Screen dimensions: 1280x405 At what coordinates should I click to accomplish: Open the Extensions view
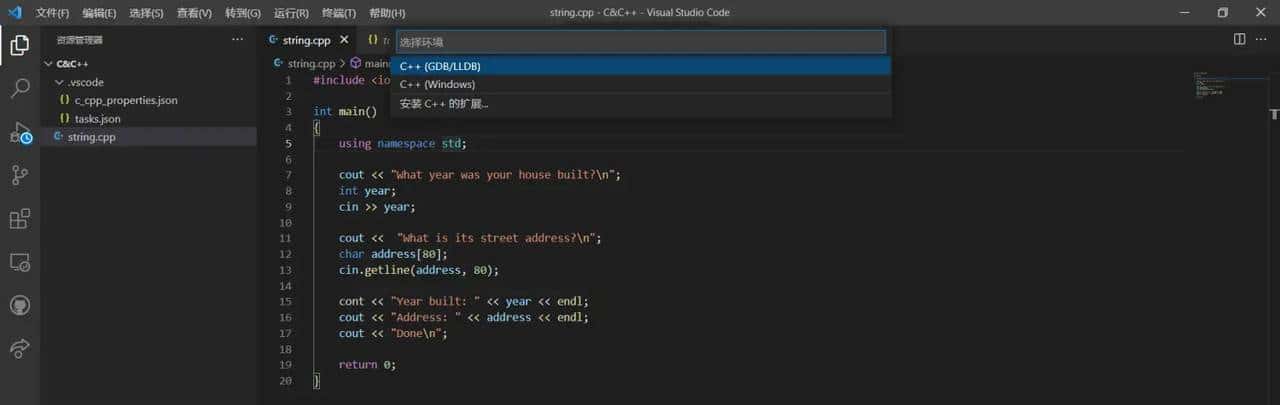coord(19,219)
